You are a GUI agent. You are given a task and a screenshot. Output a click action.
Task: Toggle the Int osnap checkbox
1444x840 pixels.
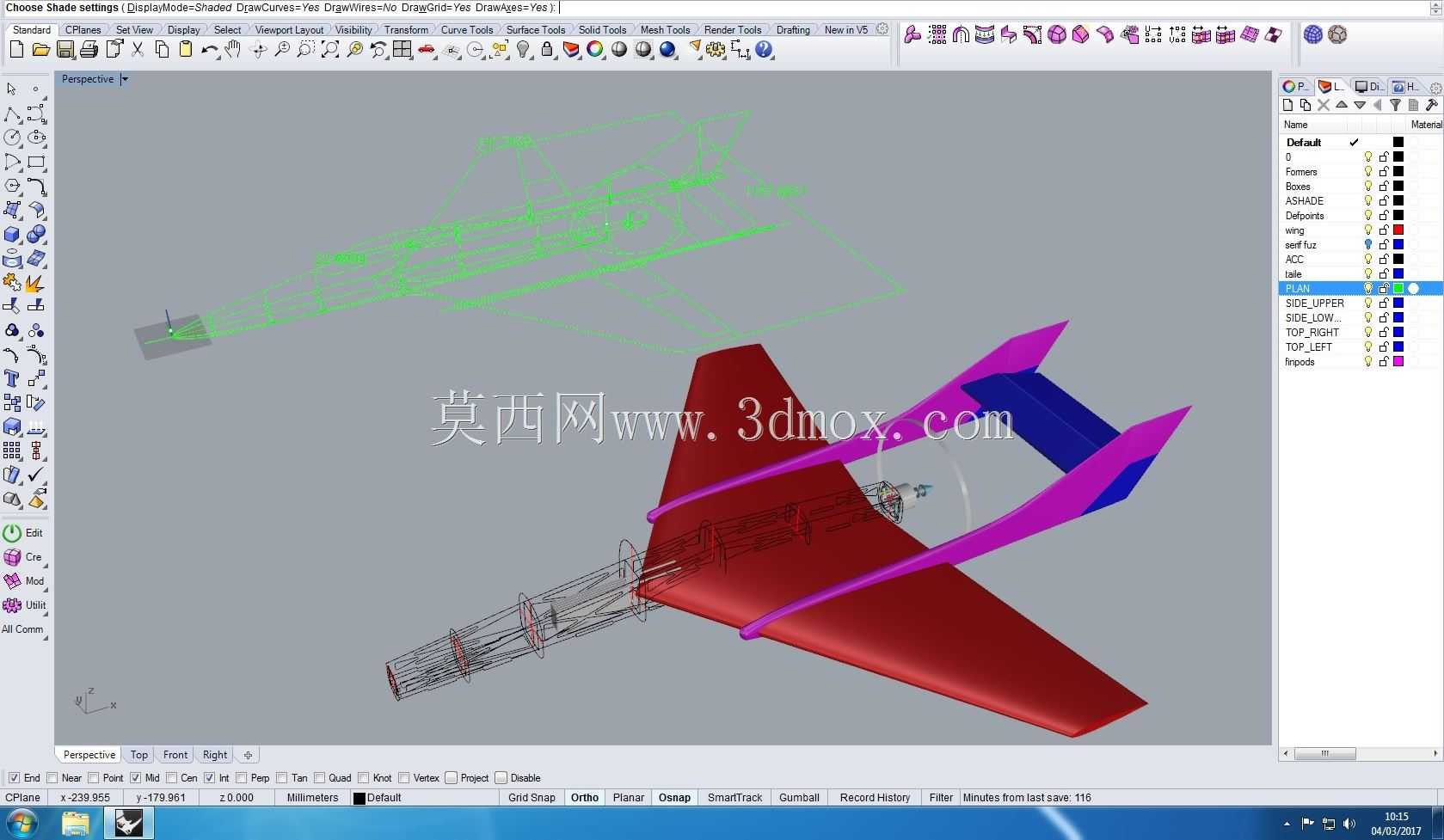pyautogui.click(x=209, y=778)
